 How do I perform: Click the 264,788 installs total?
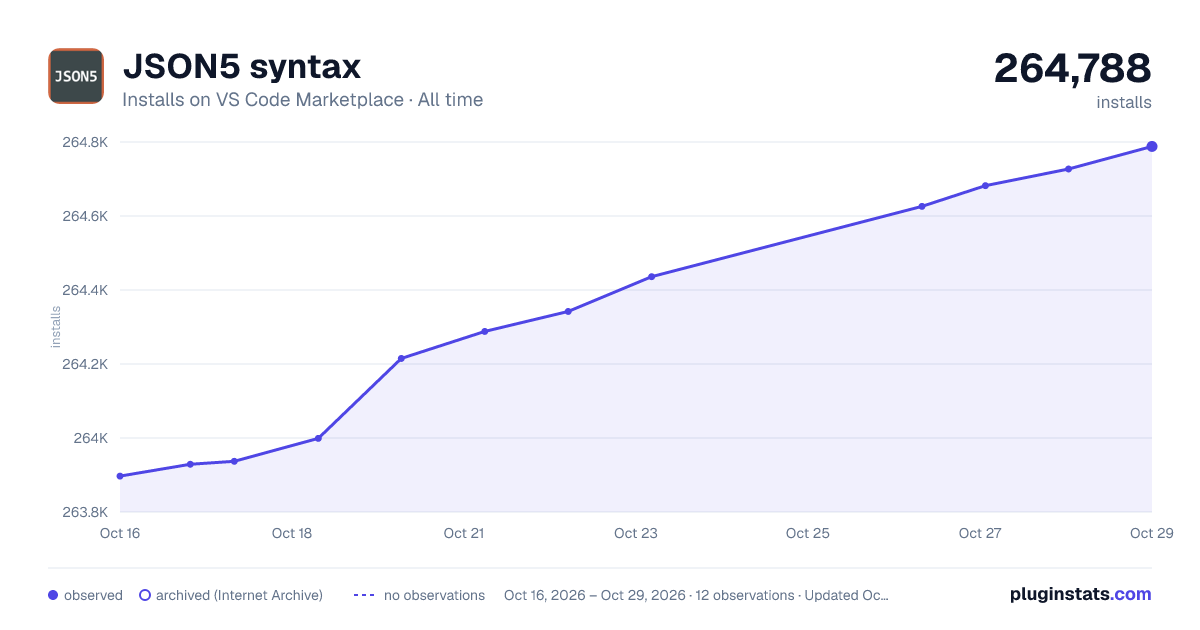pyautogui.click(x=1072, y=68)
